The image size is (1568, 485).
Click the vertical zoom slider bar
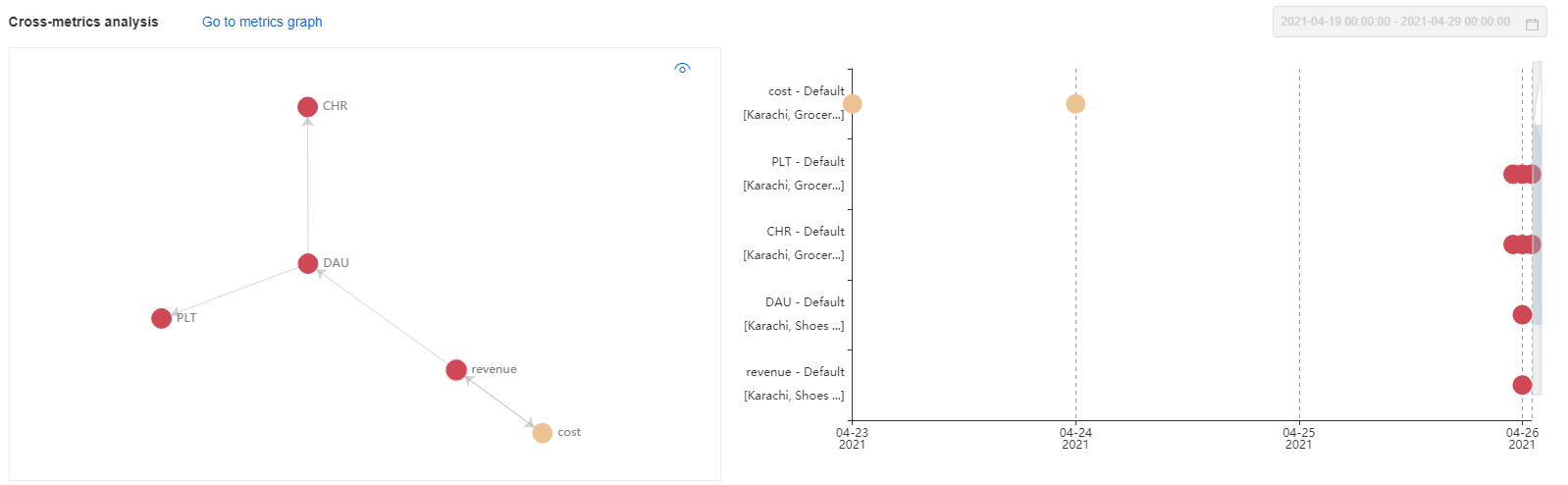(1537, 225)
